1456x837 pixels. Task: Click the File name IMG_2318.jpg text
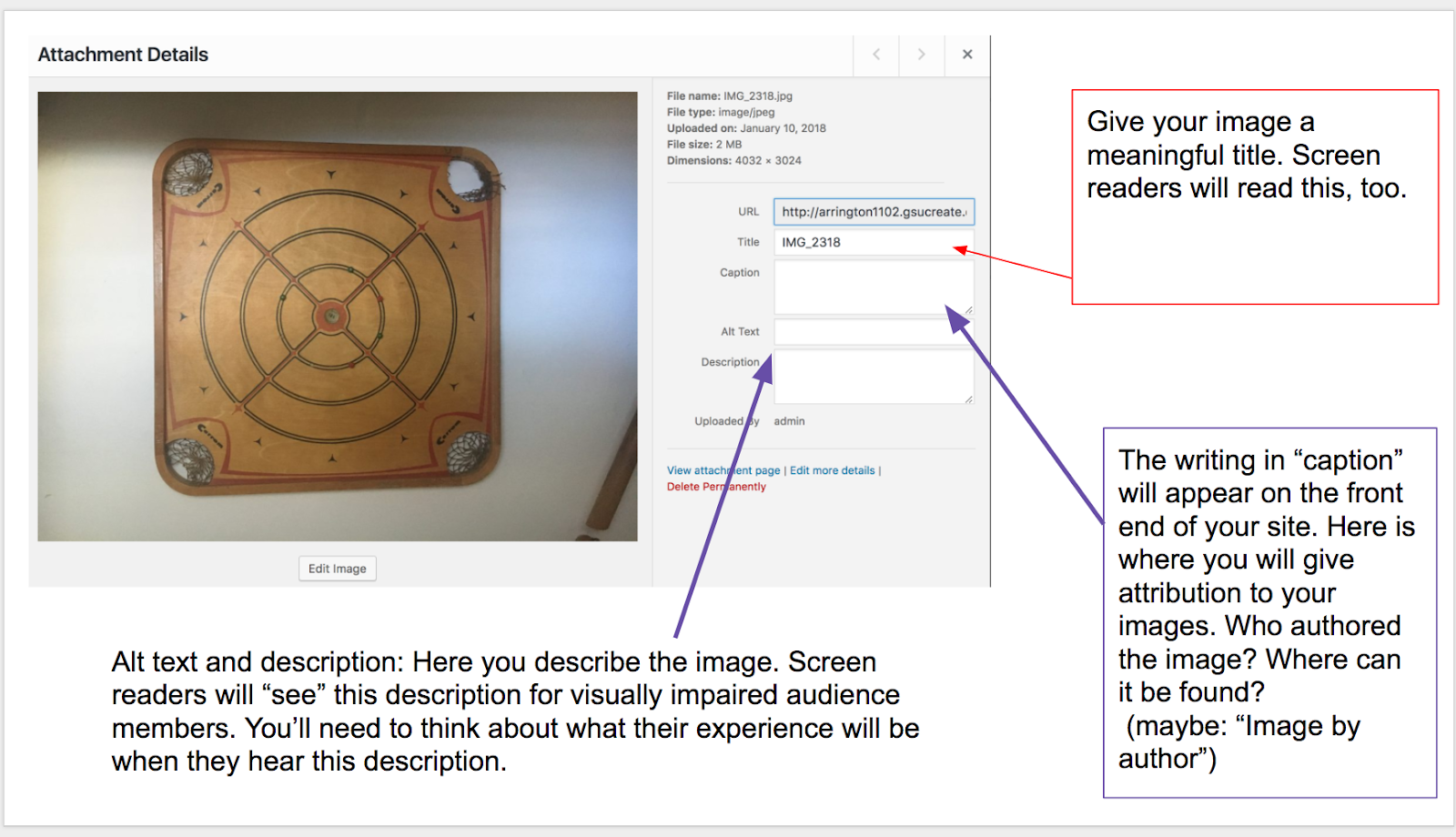click(730, 96)
